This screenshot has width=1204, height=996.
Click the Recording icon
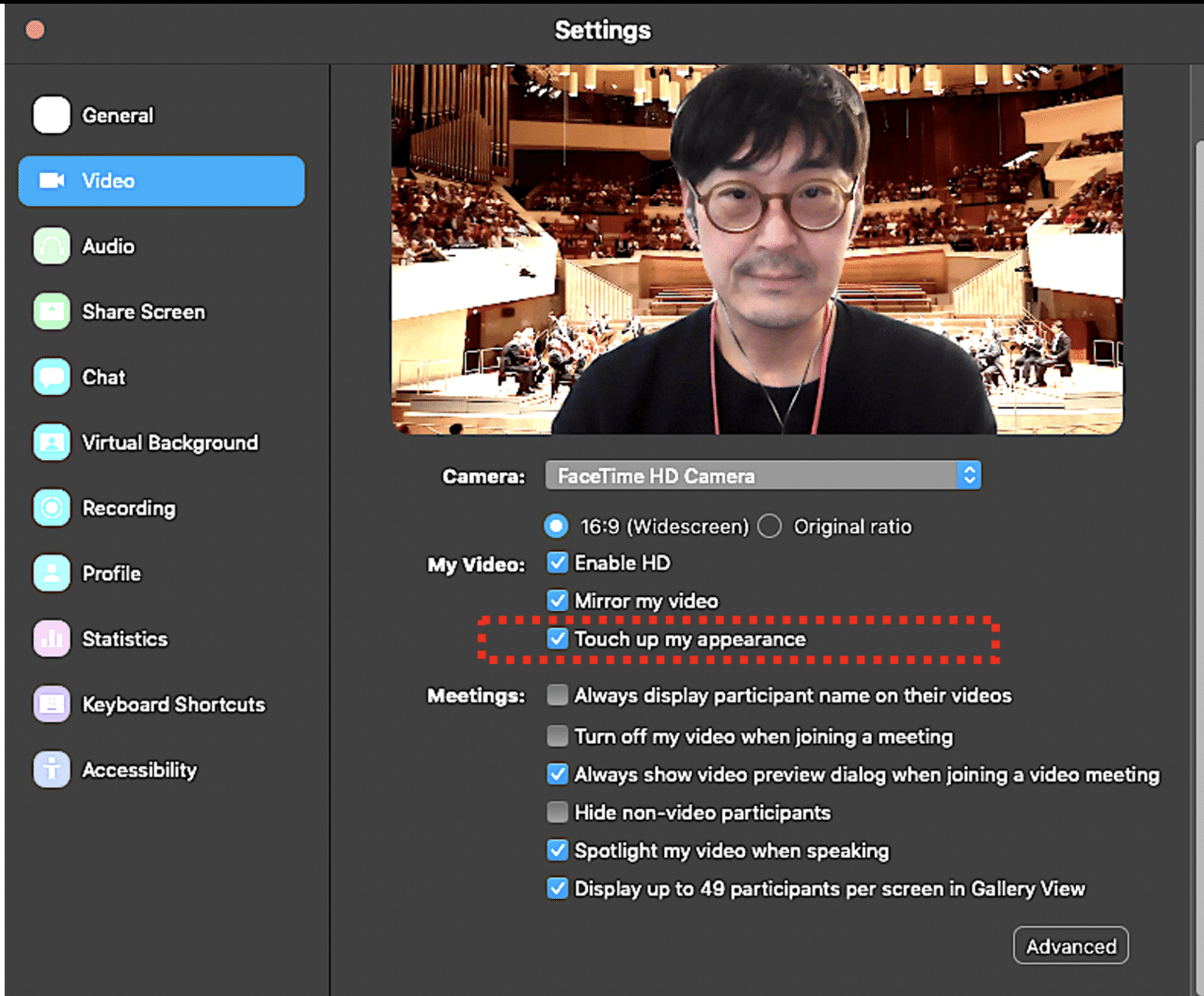coord(52,508)
